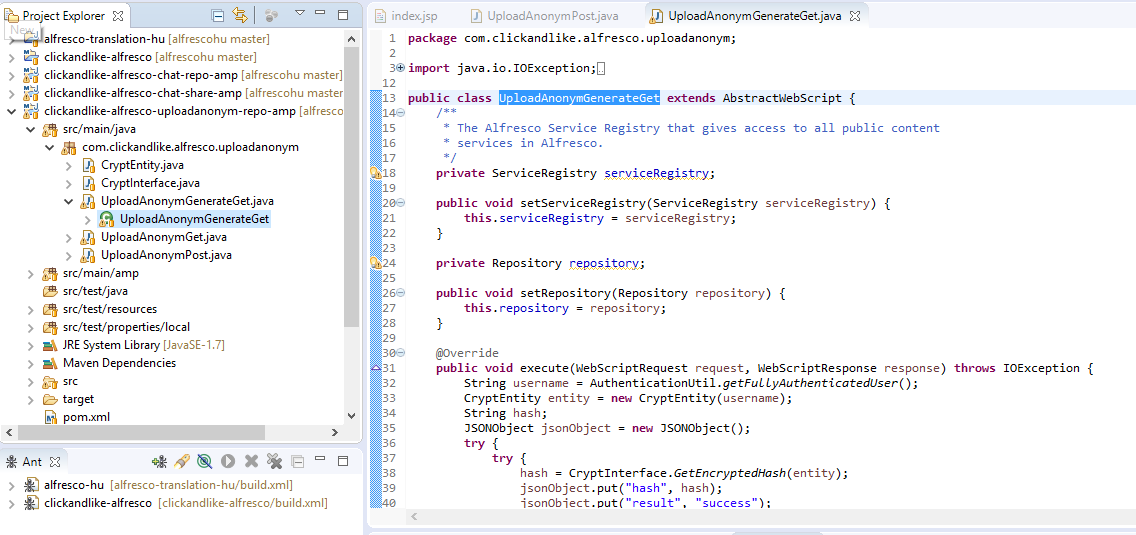
Task: Select src/test/java folder
Action: (x=96, y=291)
